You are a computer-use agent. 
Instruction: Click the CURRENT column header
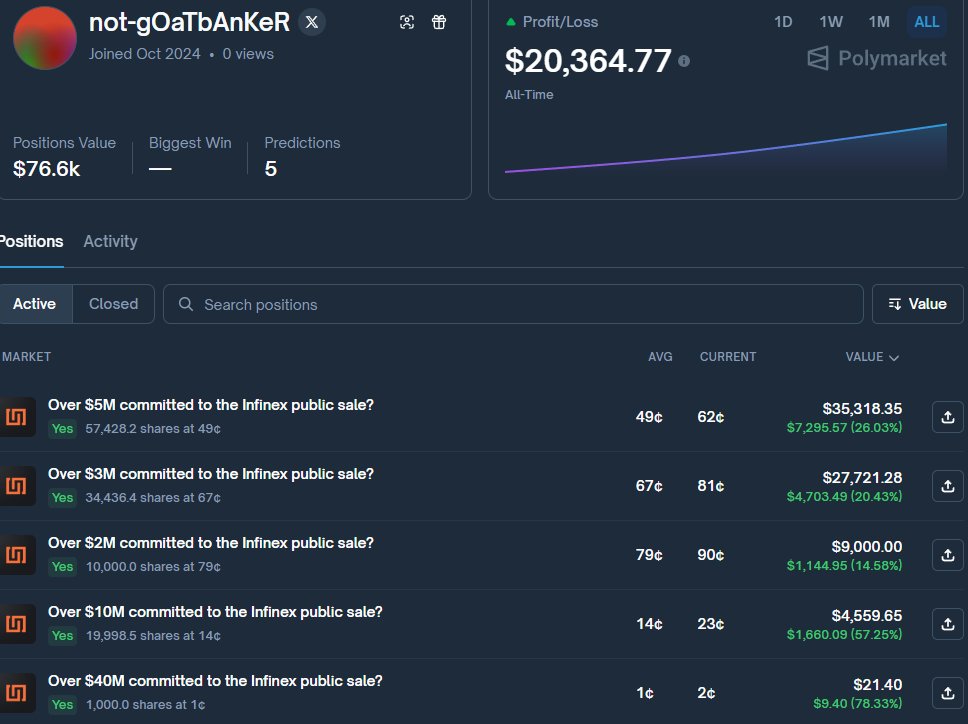[x=728, y=357]
